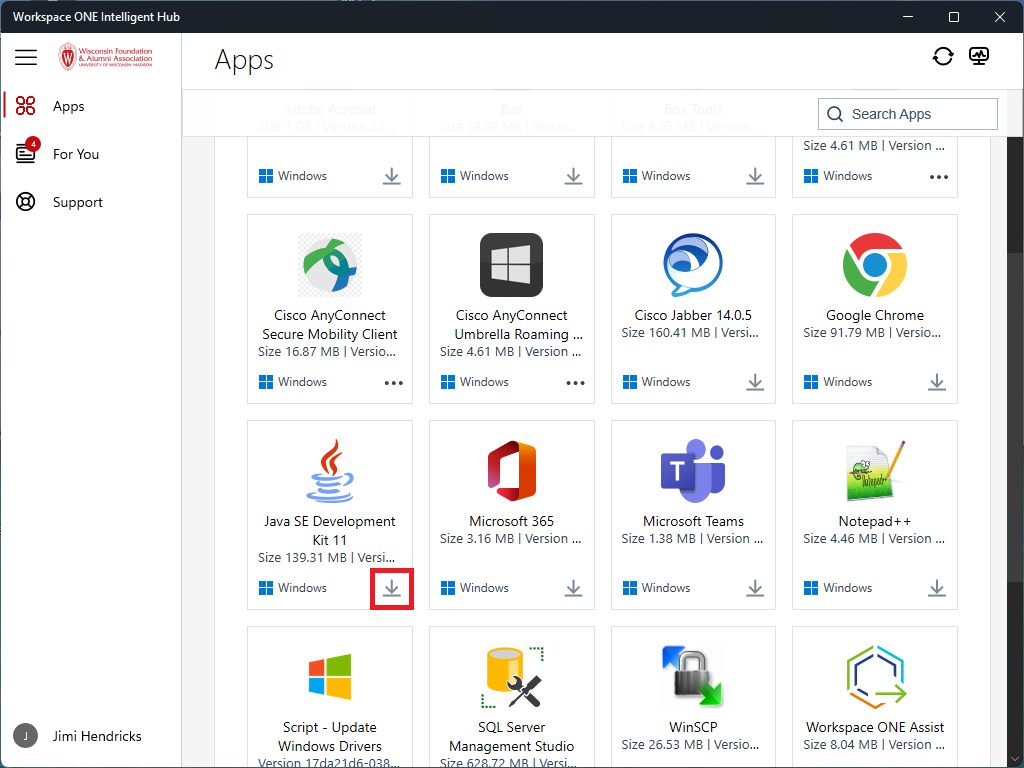
Task: Open the Microsoft Teams app icon
Action: tap(693, 471)
